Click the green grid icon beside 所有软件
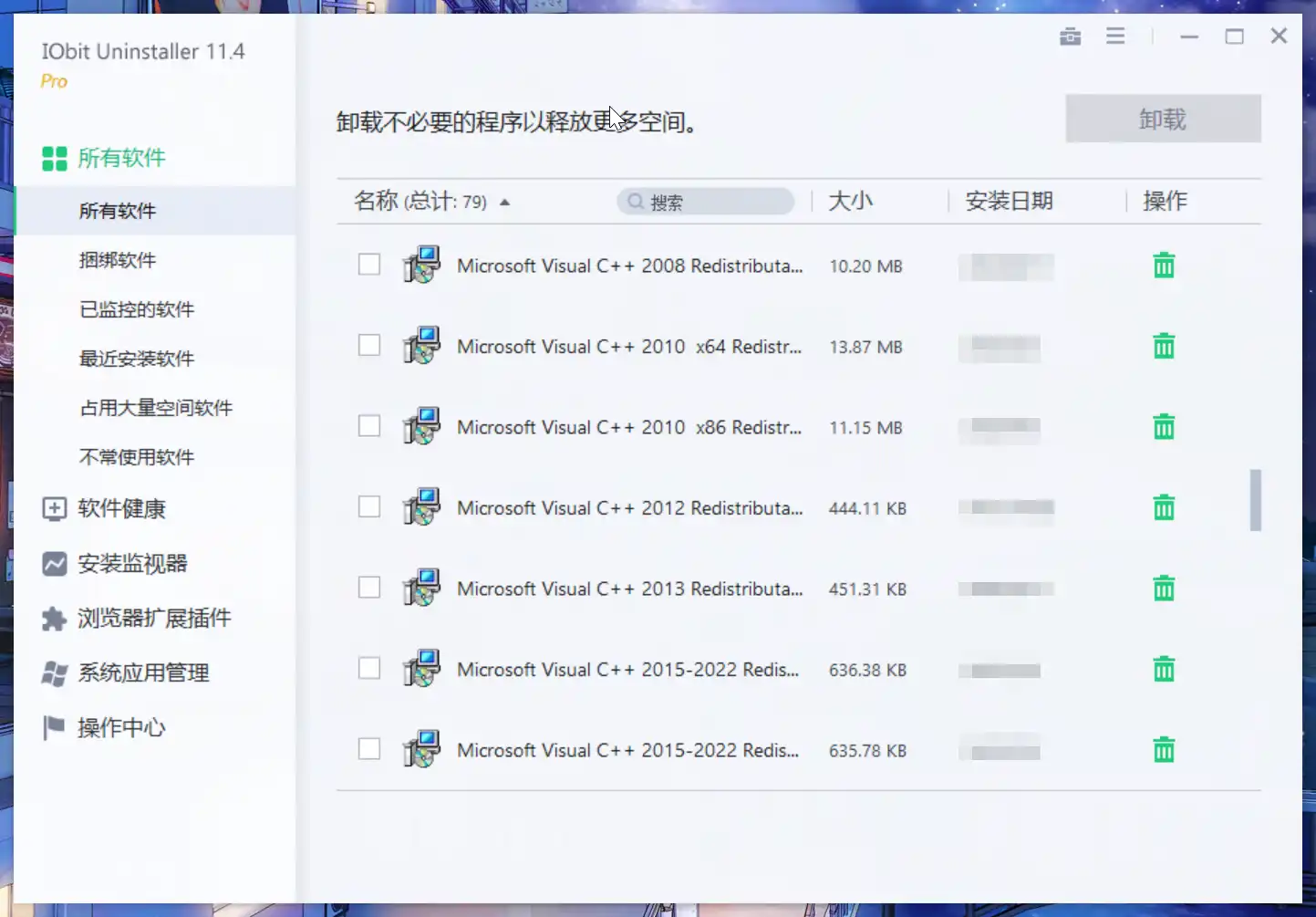This screenshot has width=1316, height=917. 55,159
